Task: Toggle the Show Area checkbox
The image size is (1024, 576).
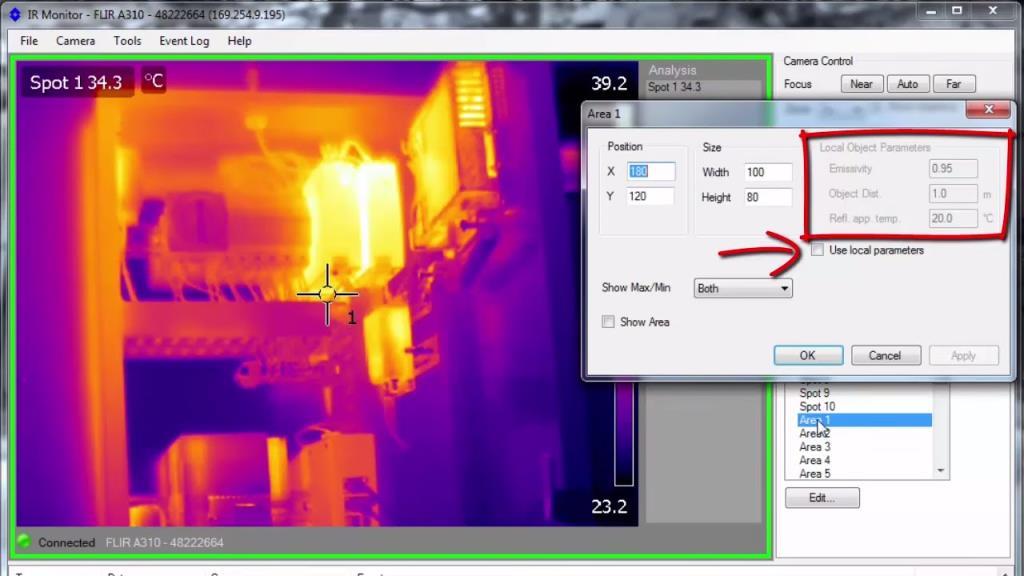Action: (x=608, y=322)
